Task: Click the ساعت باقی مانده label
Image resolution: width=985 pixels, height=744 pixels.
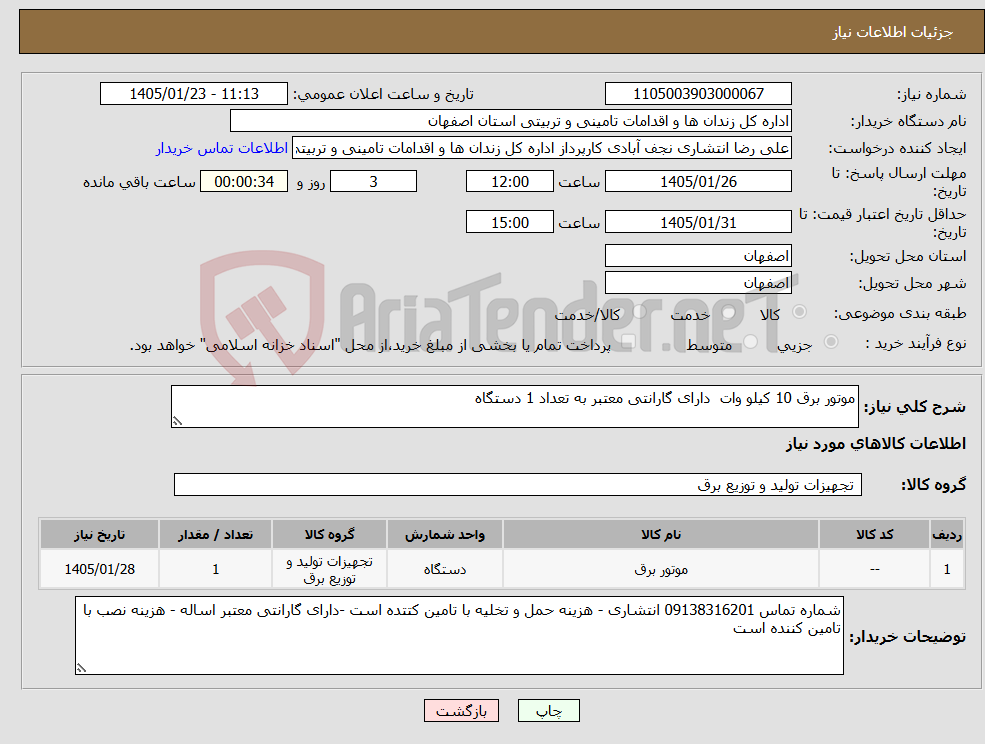Action: 139,182
